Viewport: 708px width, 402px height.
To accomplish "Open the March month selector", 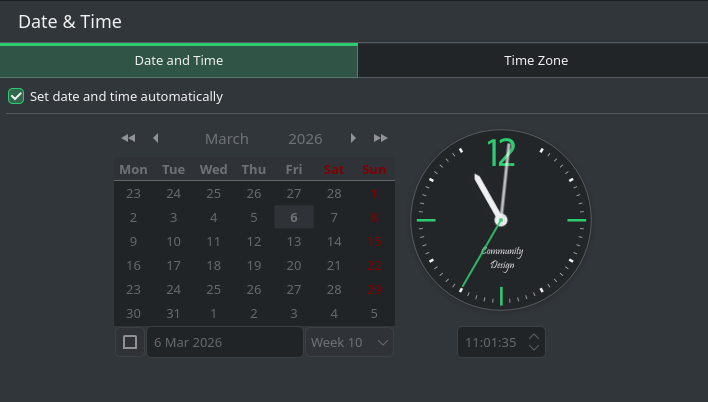I will (226, 139).
